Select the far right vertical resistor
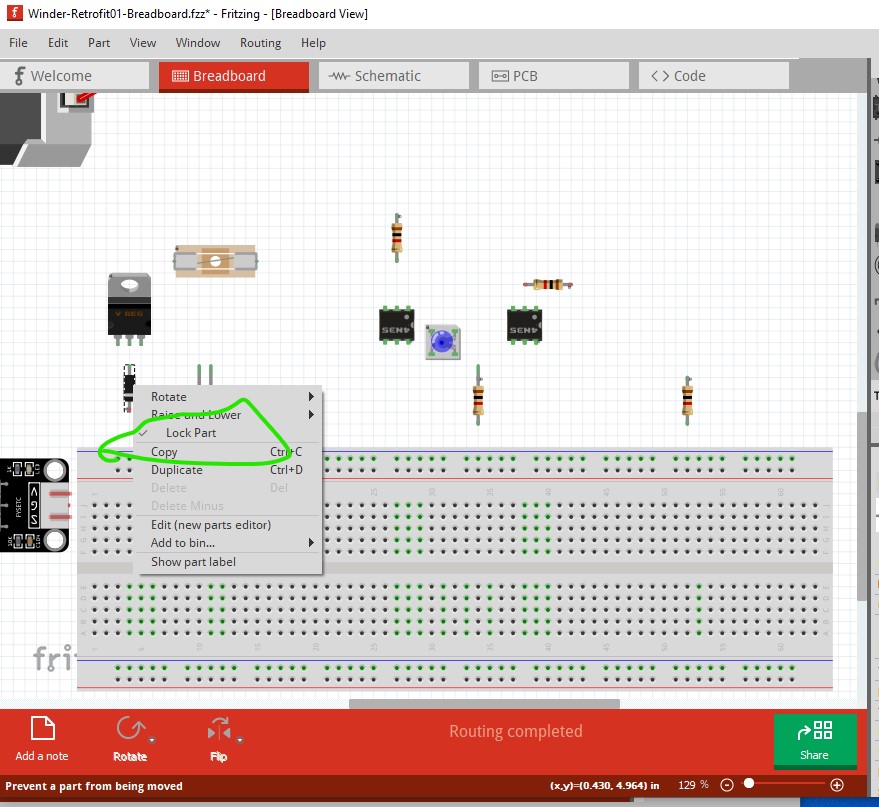Screen dimensions: 879x807 [687, 400]
